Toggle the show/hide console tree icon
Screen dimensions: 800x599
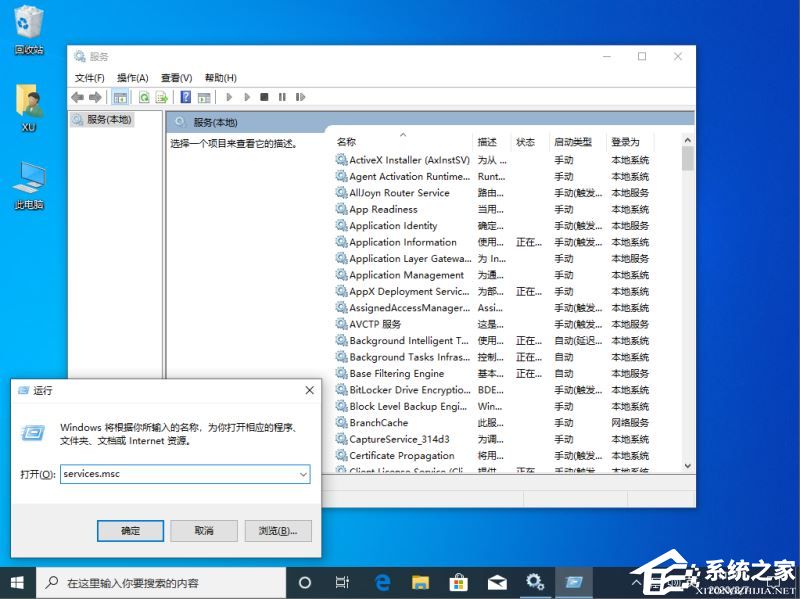[x=120, y=97]
